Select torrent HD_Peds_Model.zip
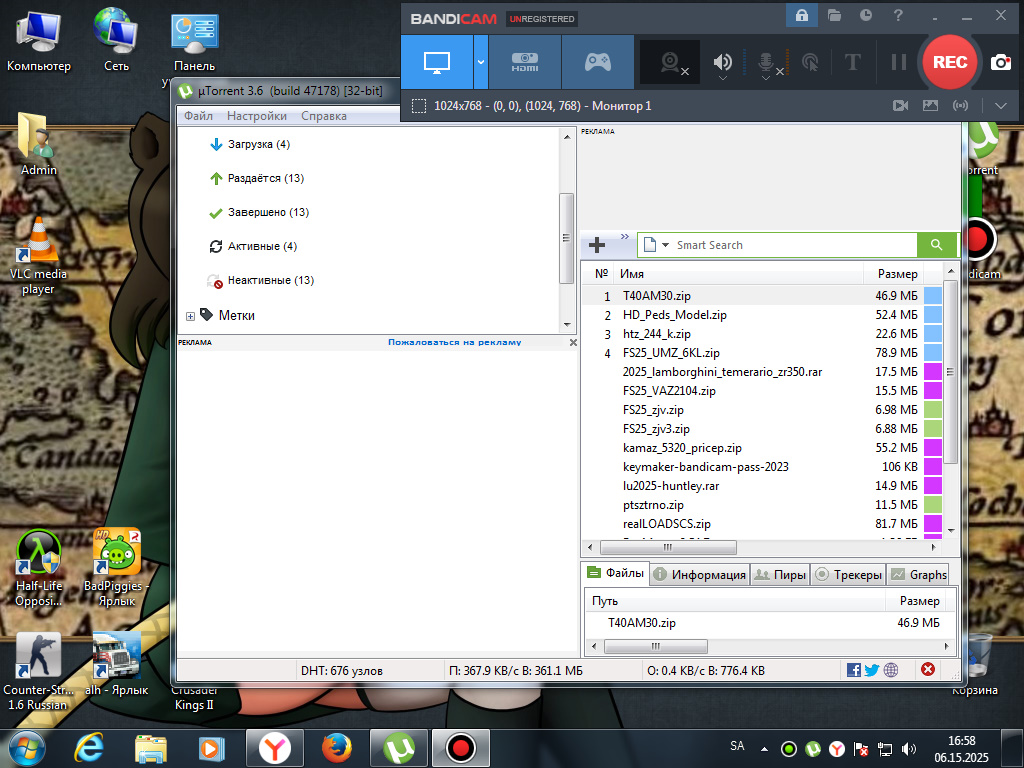This screenshot has height=768, width=1024. [675, 315]
